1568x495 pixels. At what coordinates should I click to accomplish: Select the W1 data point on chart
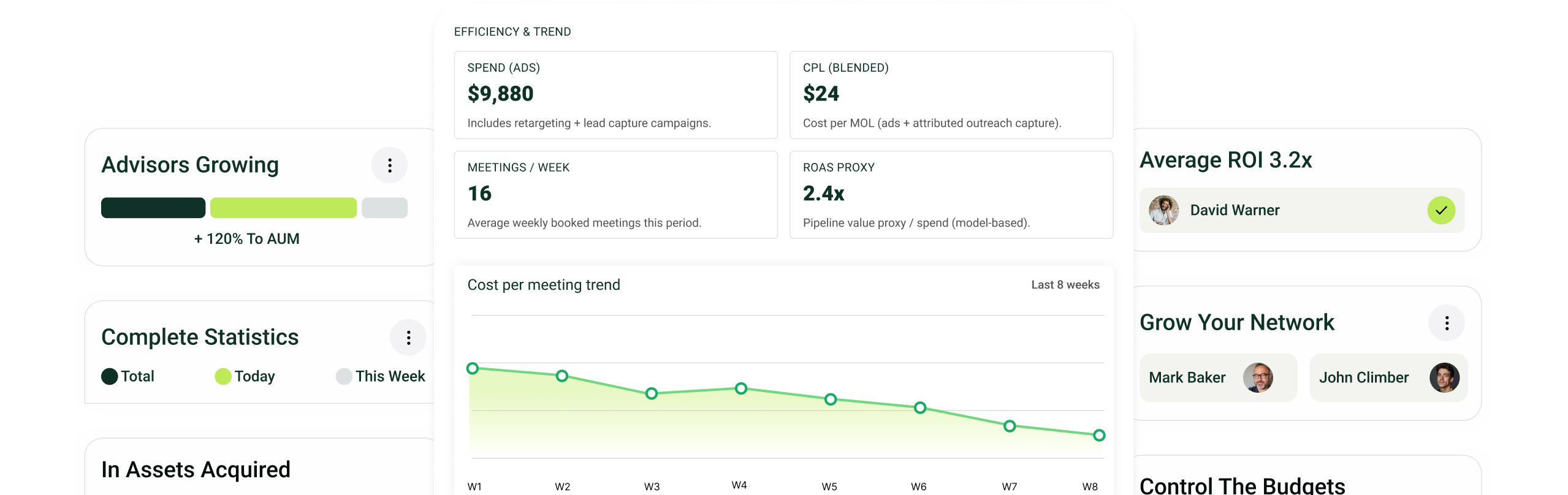click(472, 368)
